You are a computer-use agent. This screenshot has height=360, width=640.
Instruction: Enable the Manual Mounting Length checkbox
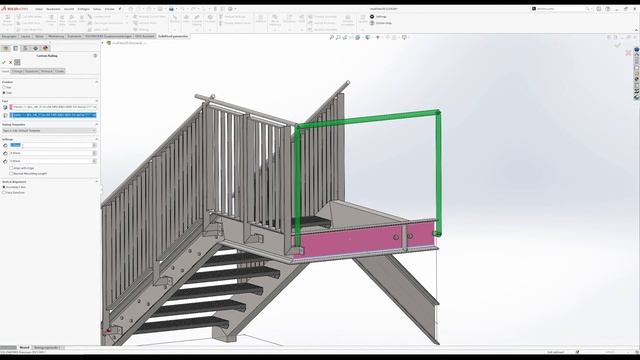[x=11, y=173]
